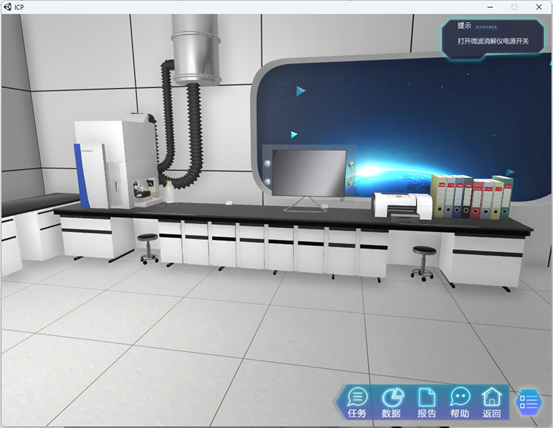
Task: Select the white printer on the bench
Action: (x=403, y=206)
